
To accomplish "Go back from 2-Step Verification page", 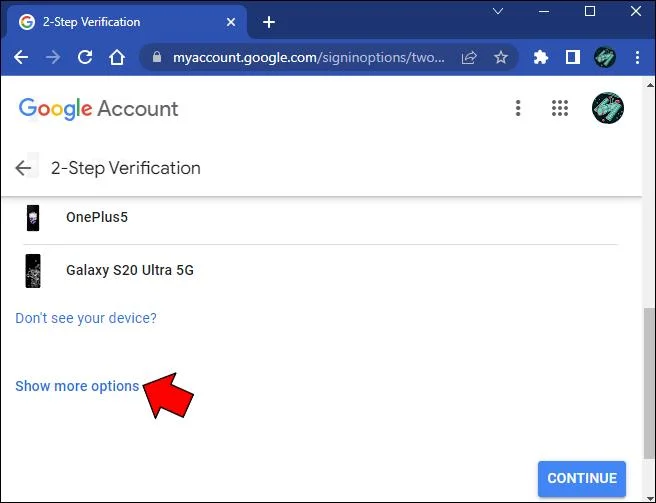I will point(23,168).
